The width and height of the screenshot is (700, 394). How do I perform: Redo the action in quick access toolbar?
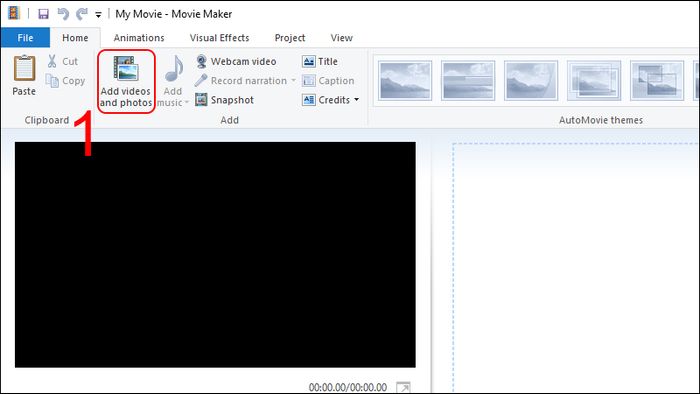tap(81, 14)
